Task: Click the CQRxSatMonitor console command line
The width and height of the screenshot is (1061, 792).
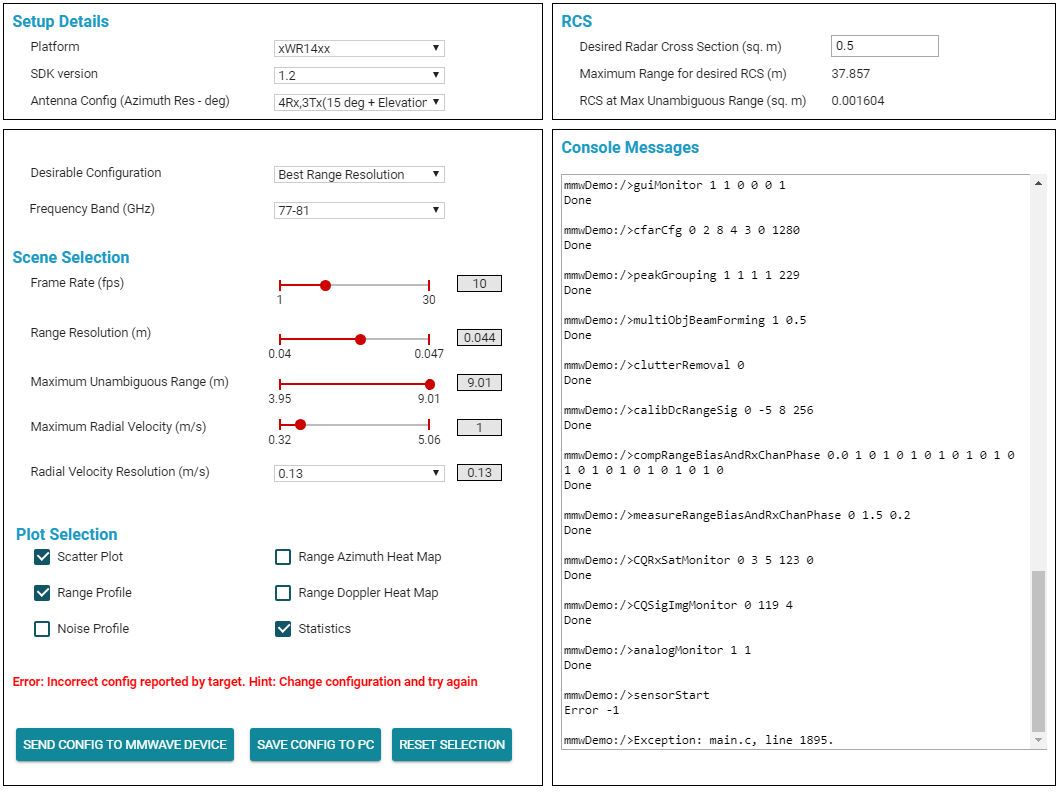Action: (x=689, y=560)
